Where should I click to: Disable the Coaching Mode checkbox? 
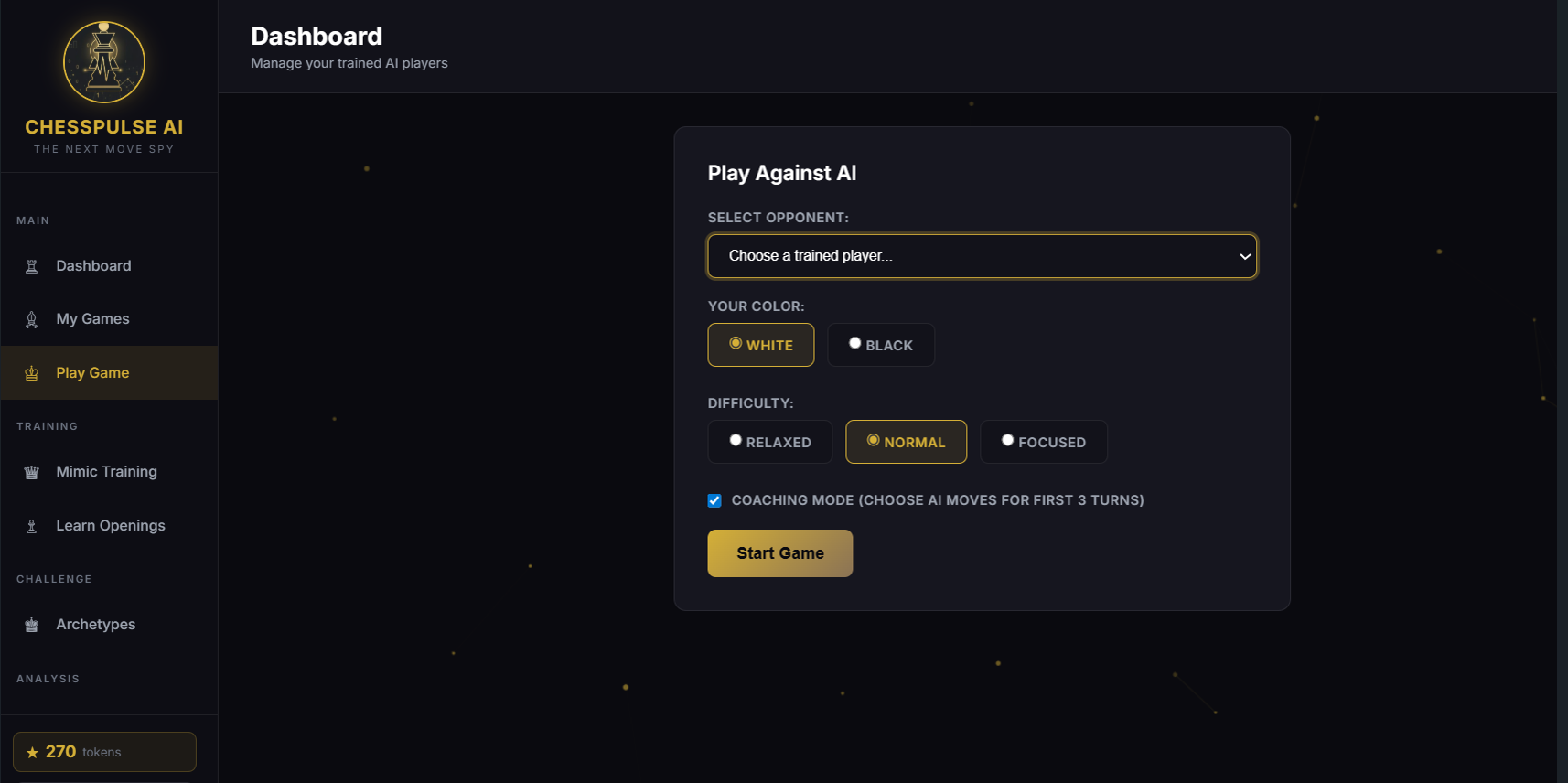714,500
